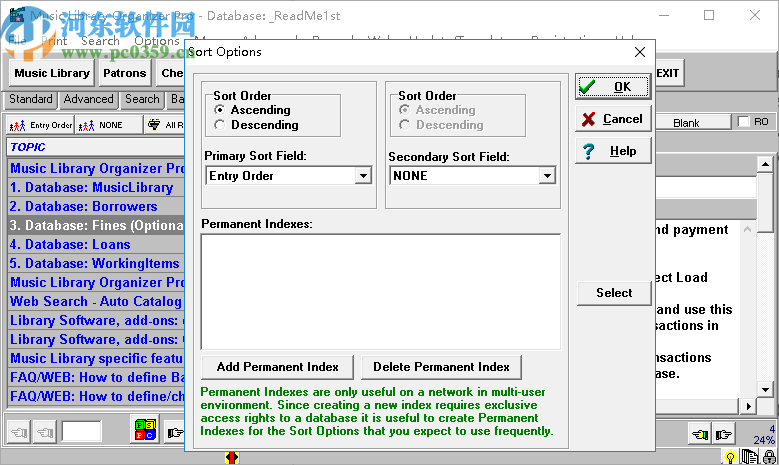Viewport: 779px width, 465px height.
Task: Open the Secondary Sort Field dropdown arrow
Action: pyautogui.click(x=547, y=176)
